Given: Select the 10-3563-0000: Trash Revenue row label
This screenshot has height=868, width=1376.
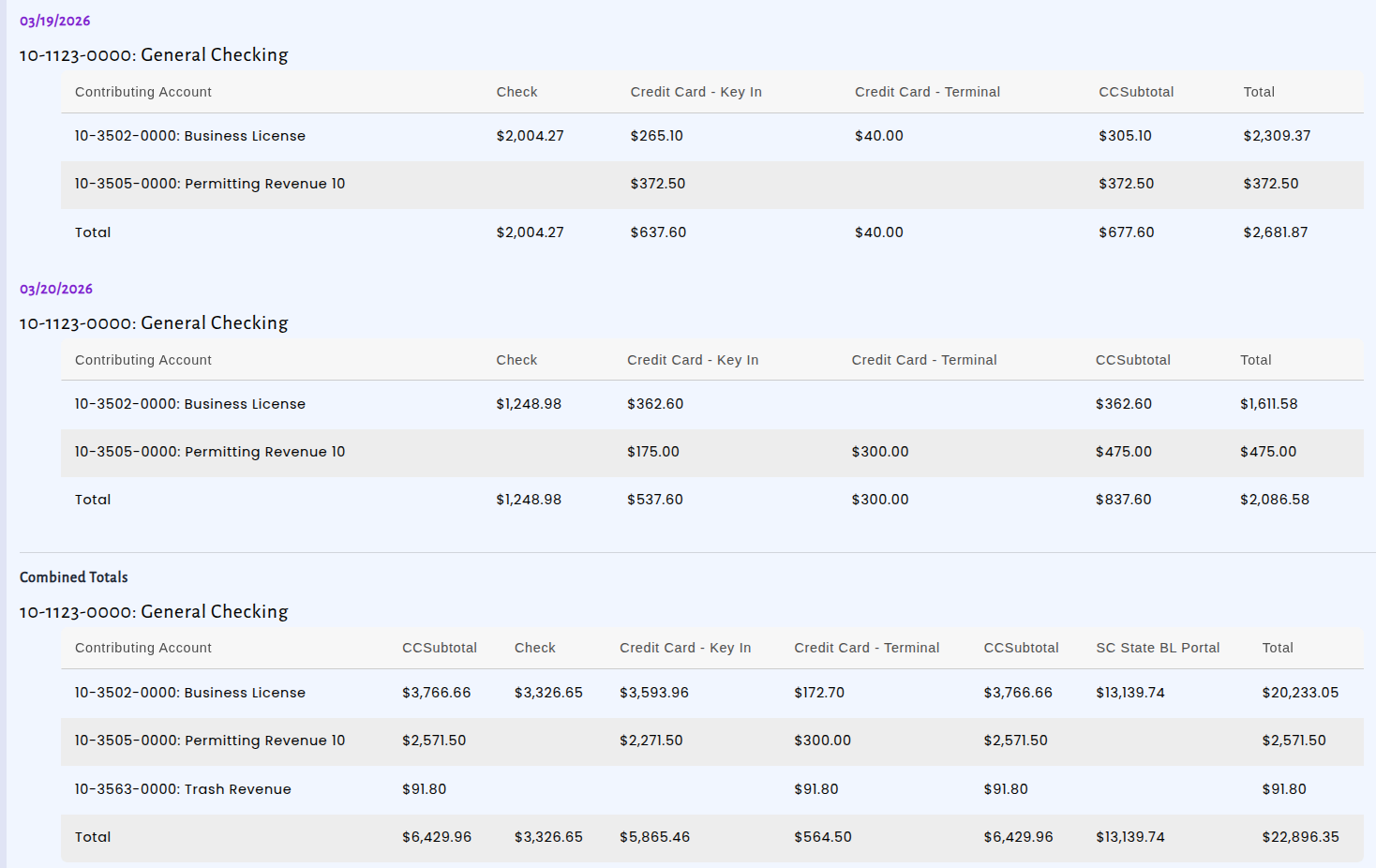Looking at the screenshot, I should (183, 789).
